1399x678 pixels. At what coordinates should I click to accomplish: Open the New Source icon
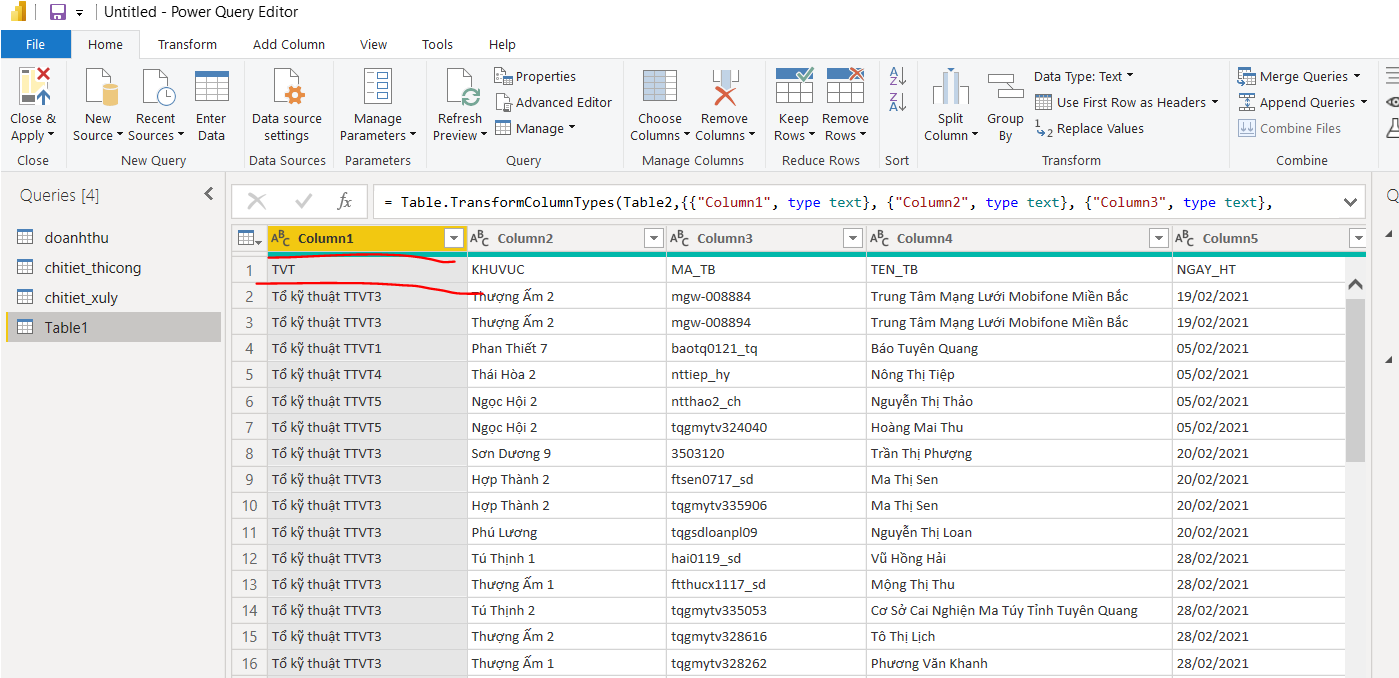click(98, 88)
